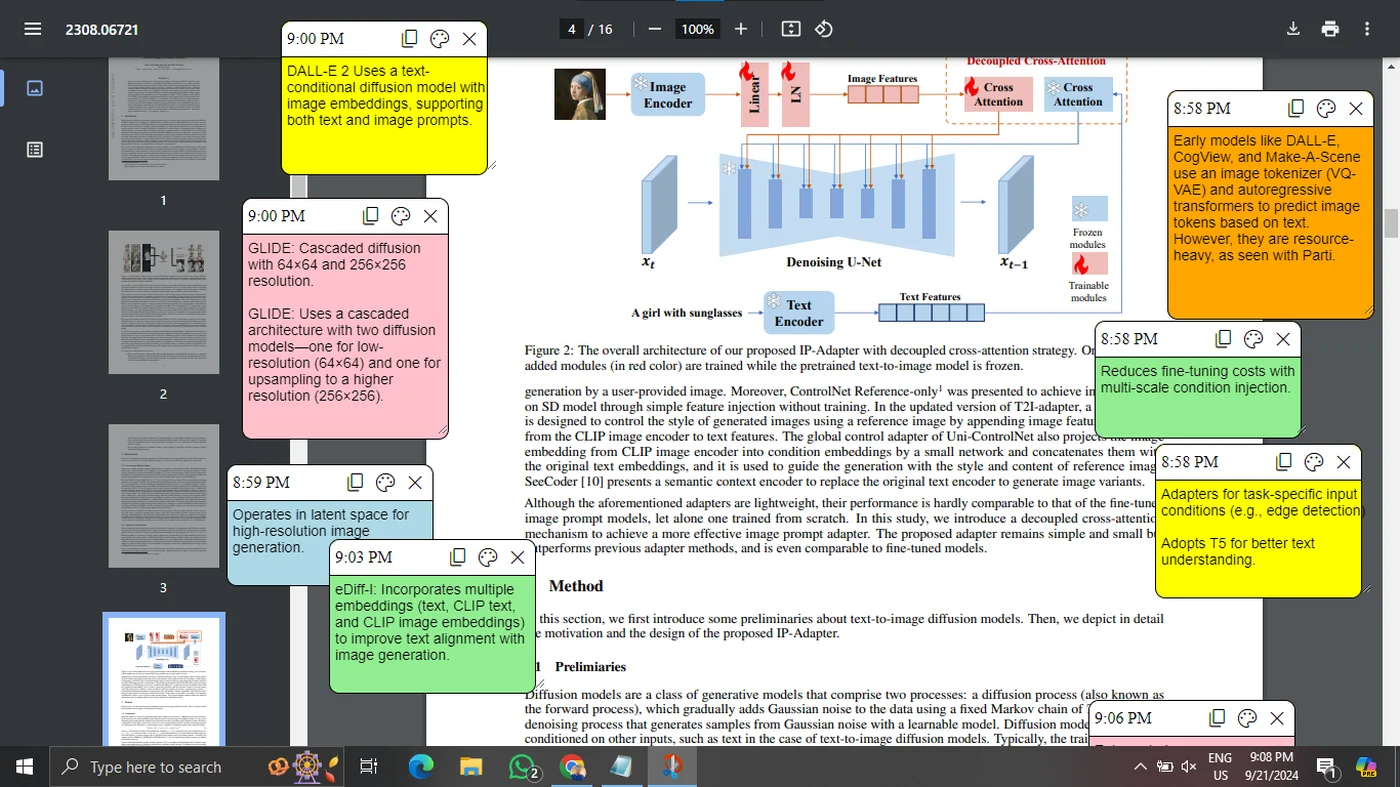Open Task View from taskbar
1400x787 pixels.
(x=369, y=767)
